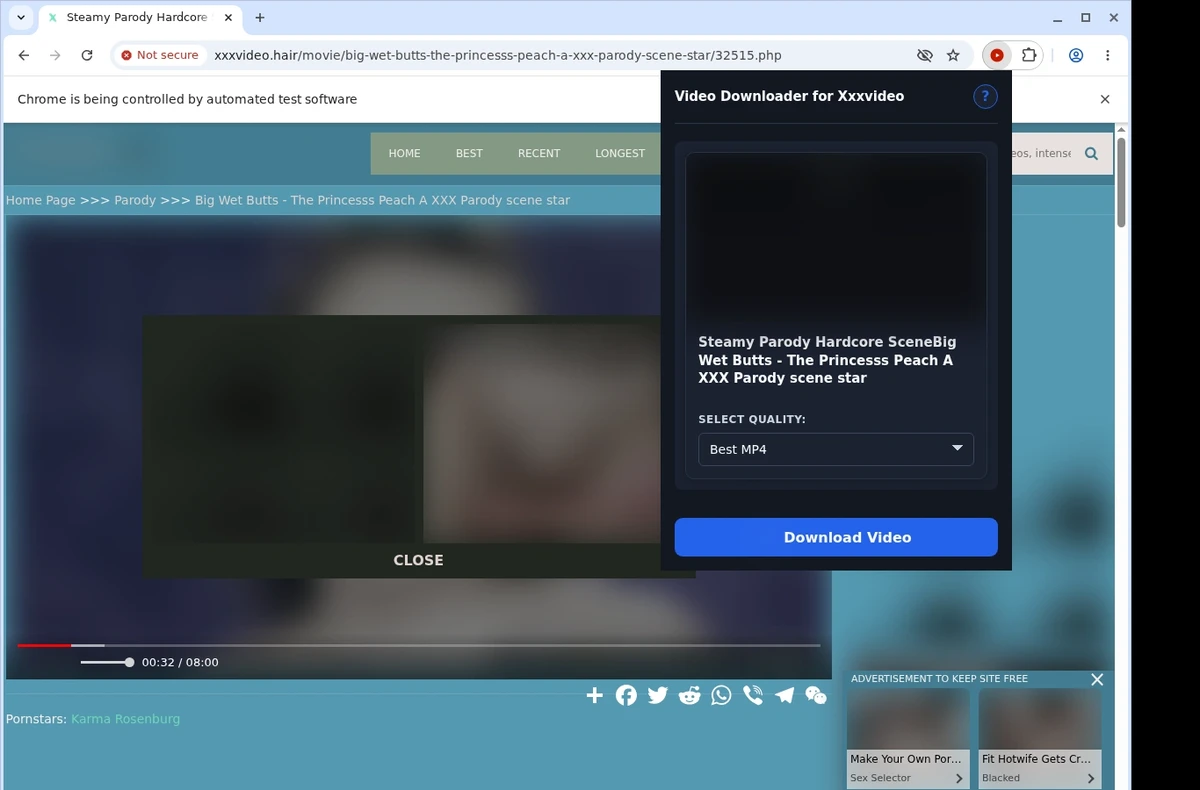Image resolution: width=1200 pixels, height=790 pixels.
Task: Share the video on Facebook
Action: (x=626, y=695)
